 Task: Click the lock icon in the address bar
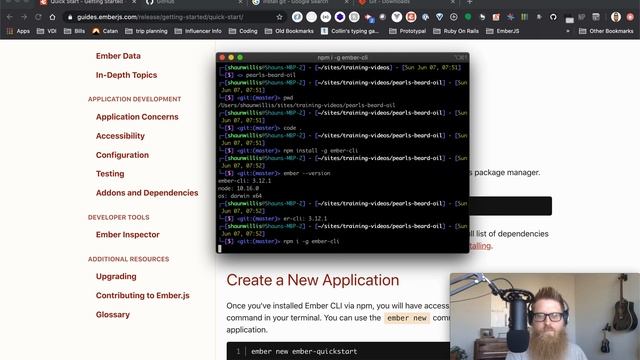click(70, 17)
